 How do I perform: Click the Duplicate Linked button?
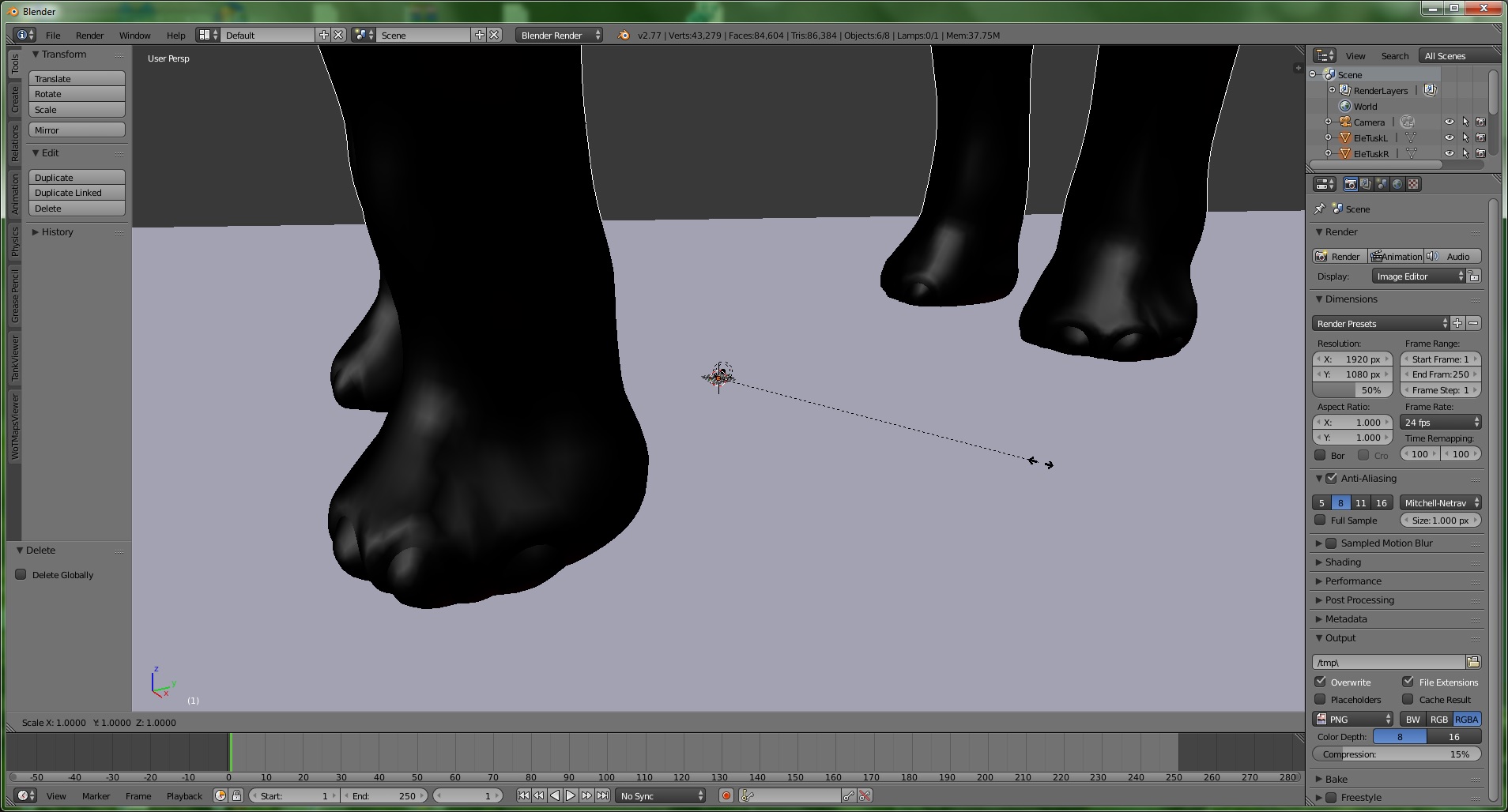pos(77,193)
